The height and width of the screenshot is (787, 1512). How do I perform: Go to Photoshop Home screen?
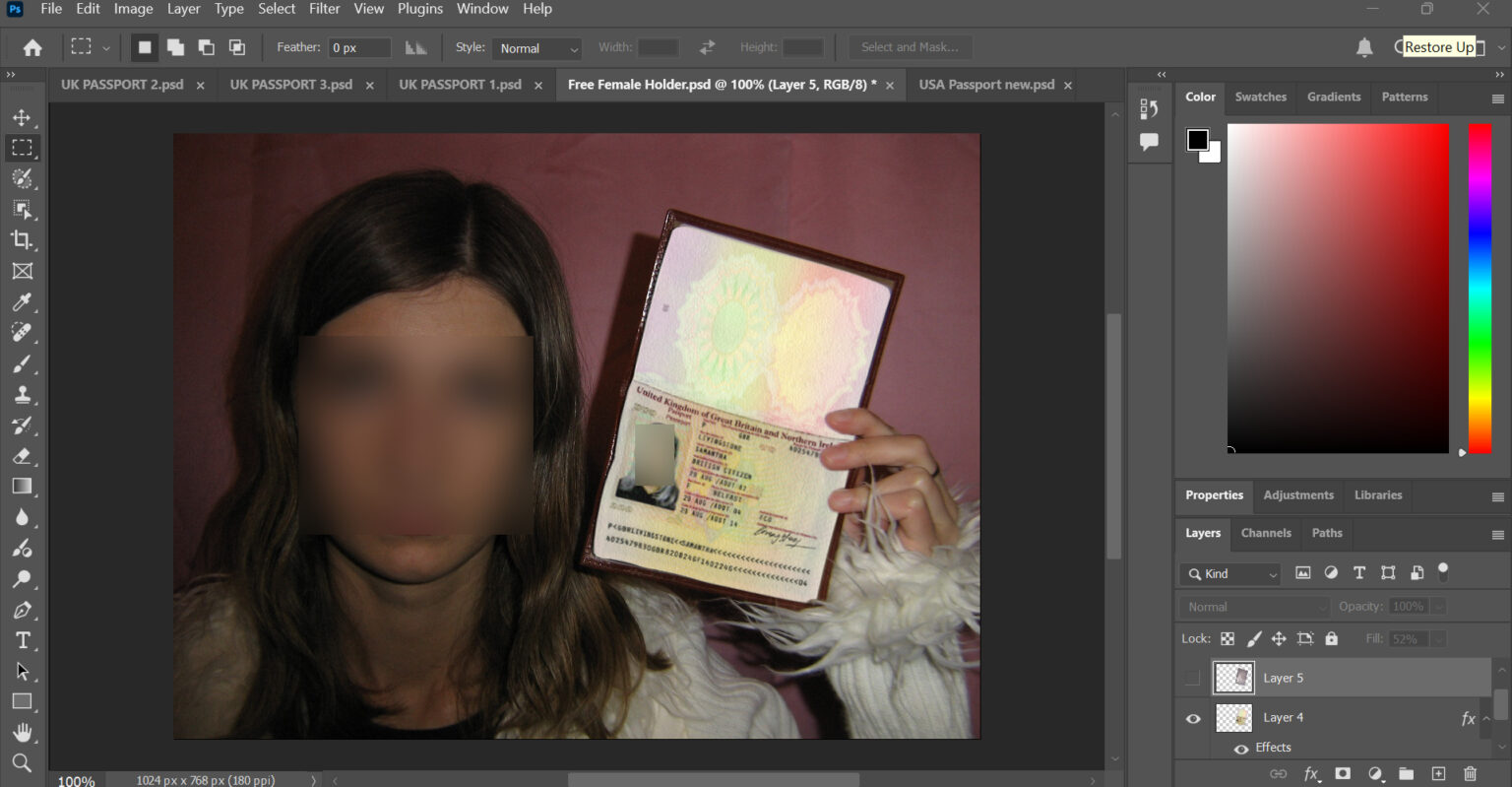click(x=32, y=47)
